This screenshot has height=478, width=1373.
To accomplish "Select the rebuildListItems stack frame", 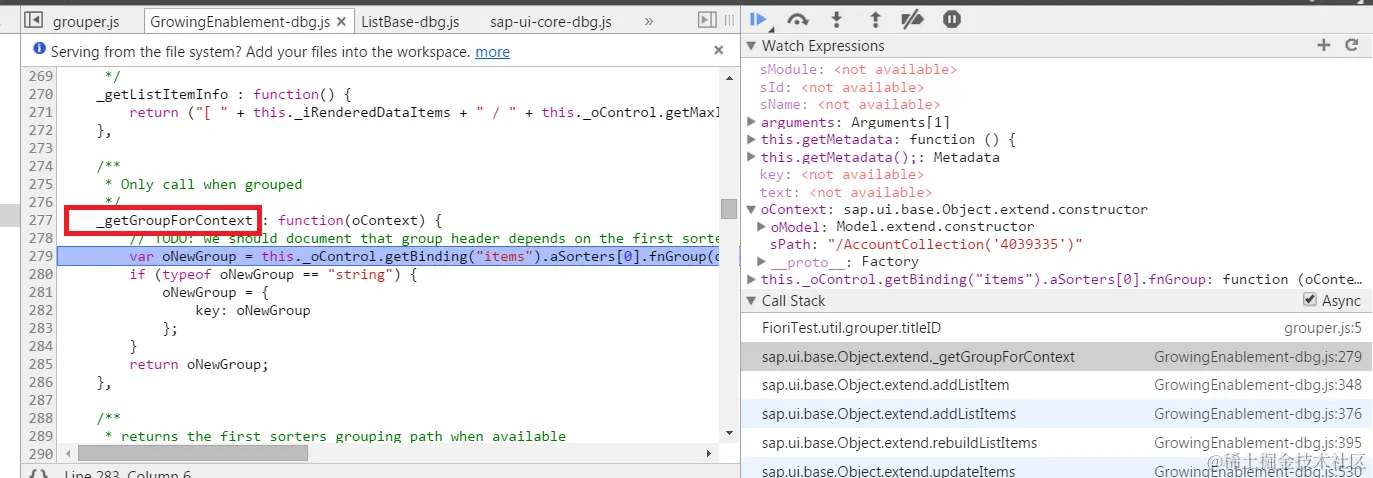I will coord(1057,443).
